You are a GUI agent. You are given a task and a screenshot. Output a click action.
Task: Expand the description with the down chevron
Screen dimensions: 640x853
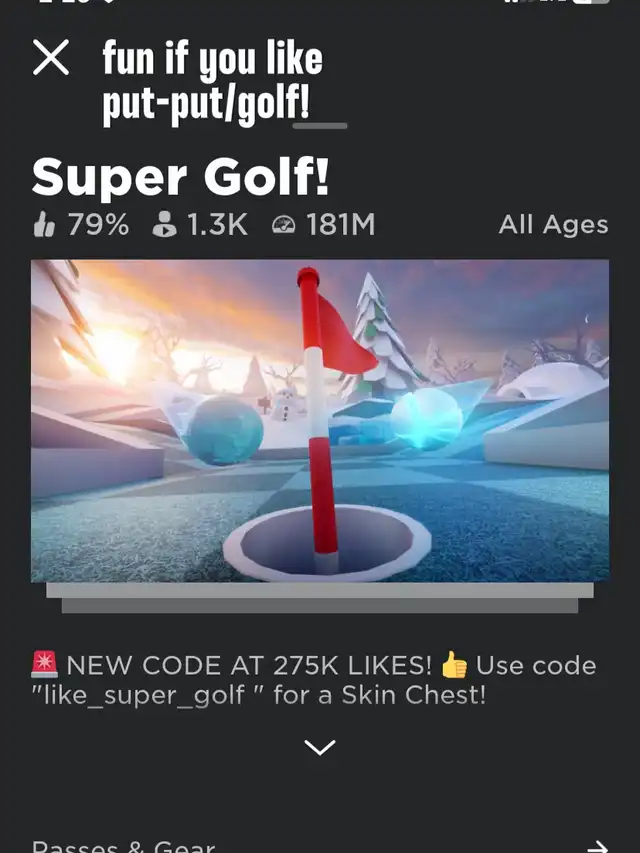(x=320, y=747)
